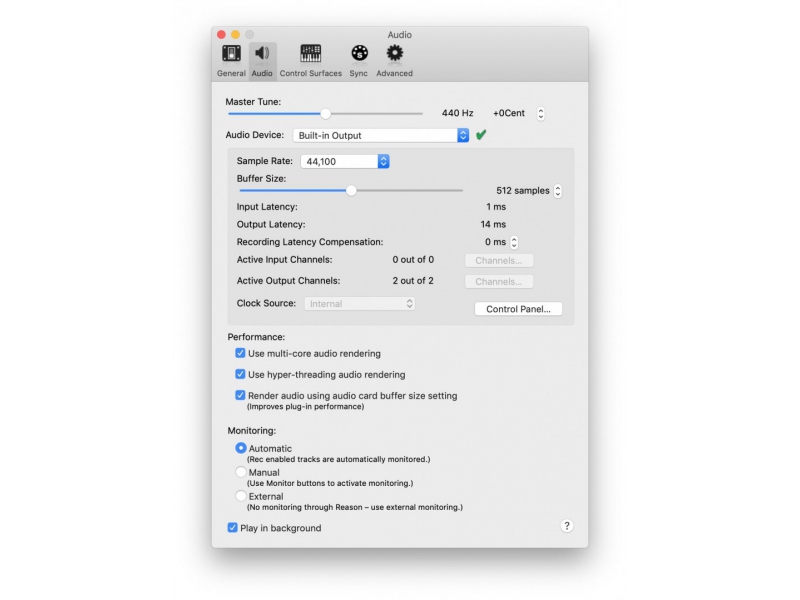
Task: Click the Control Panel... button
Action: click(x=518, y=309)
